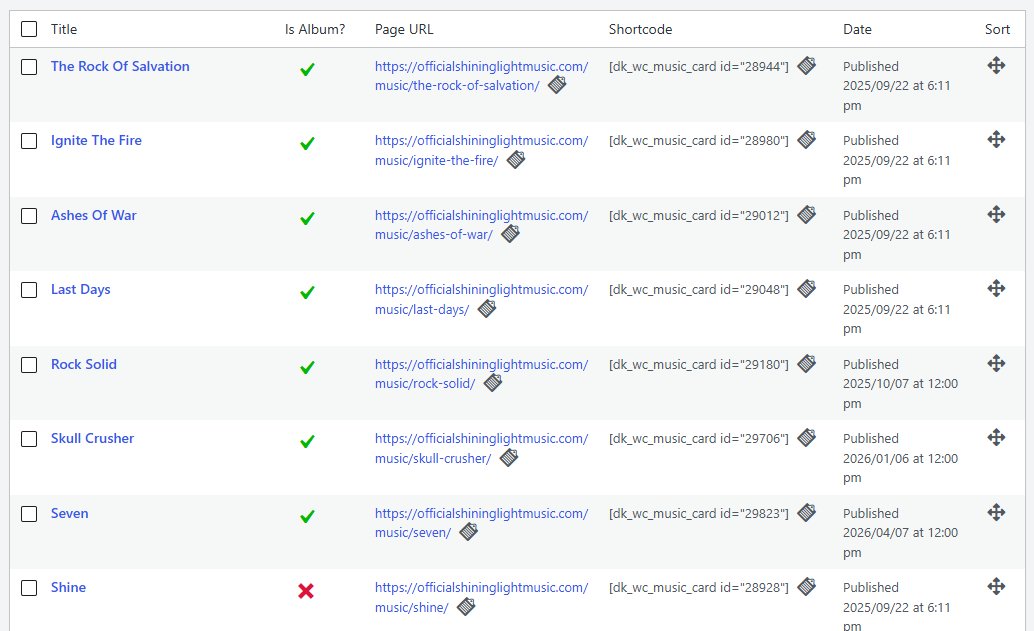The width and height of the screenshot is (1034, 631).
Task: Click the Is Album? column header
Action: tap(315, 30)
